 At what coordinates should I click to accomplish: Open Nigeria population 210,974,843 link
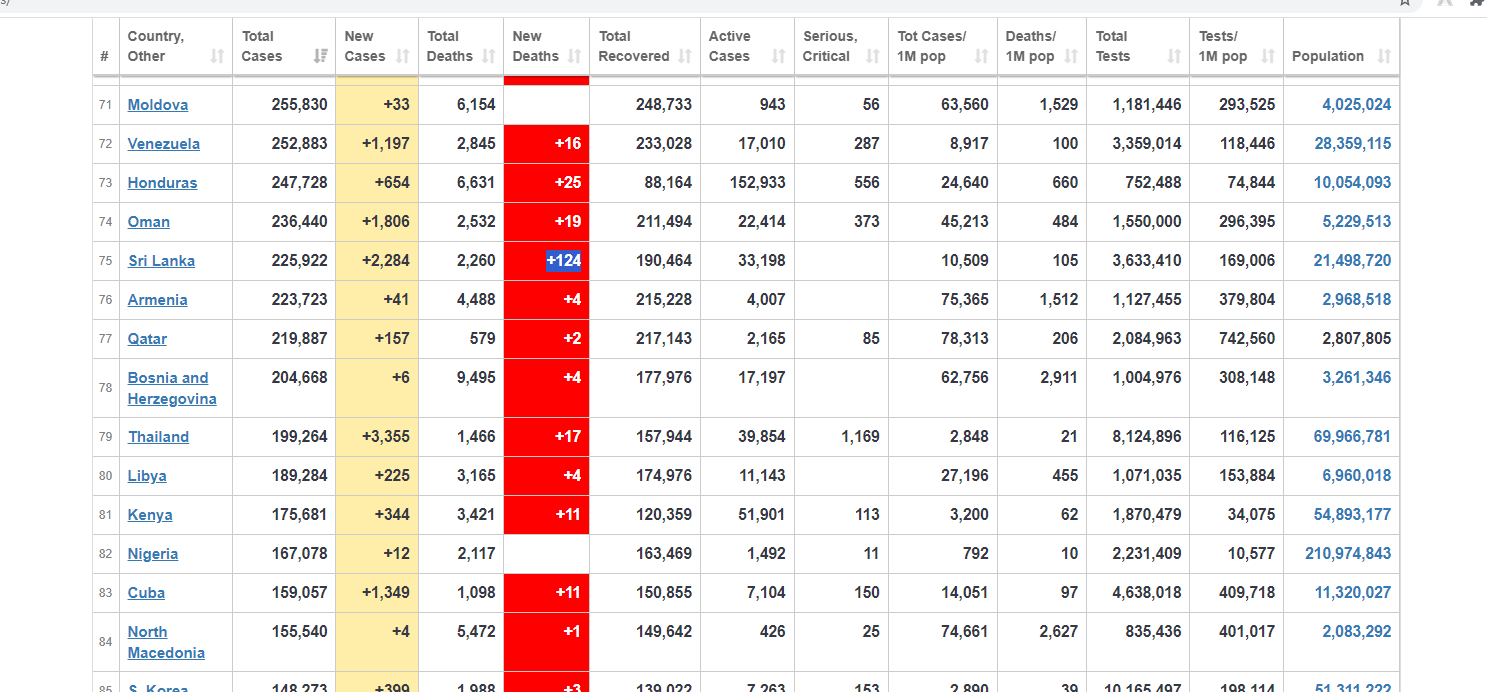[x=1348, y=554]
